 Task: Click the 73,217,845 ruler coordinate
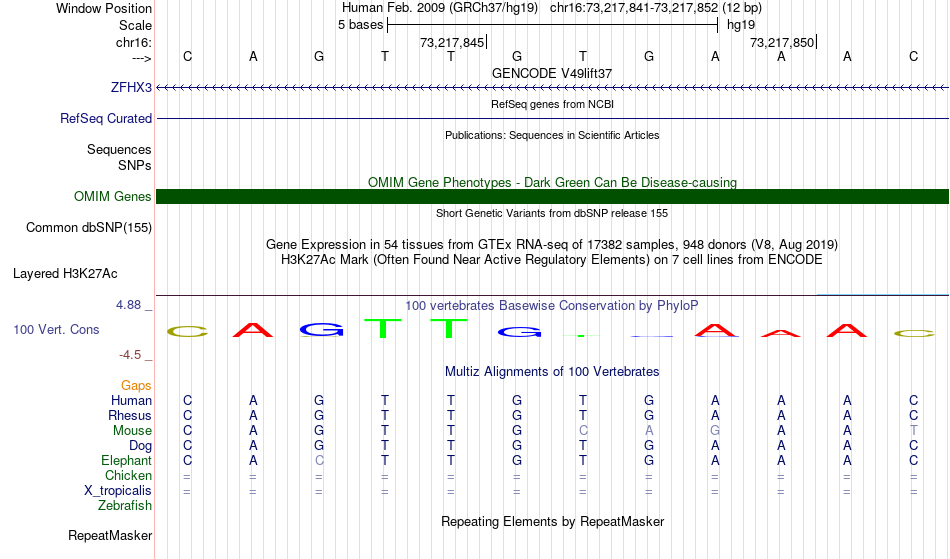coord(452,42)
